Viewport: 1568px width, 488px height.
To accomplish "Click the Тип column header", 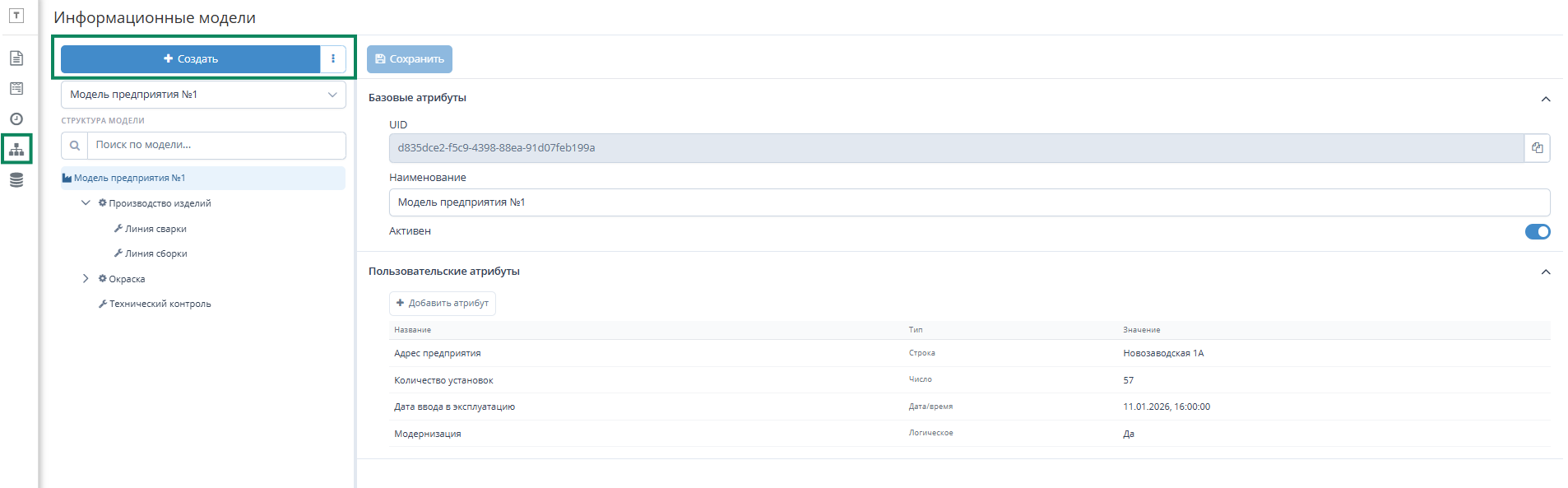I will click(916, 330).
